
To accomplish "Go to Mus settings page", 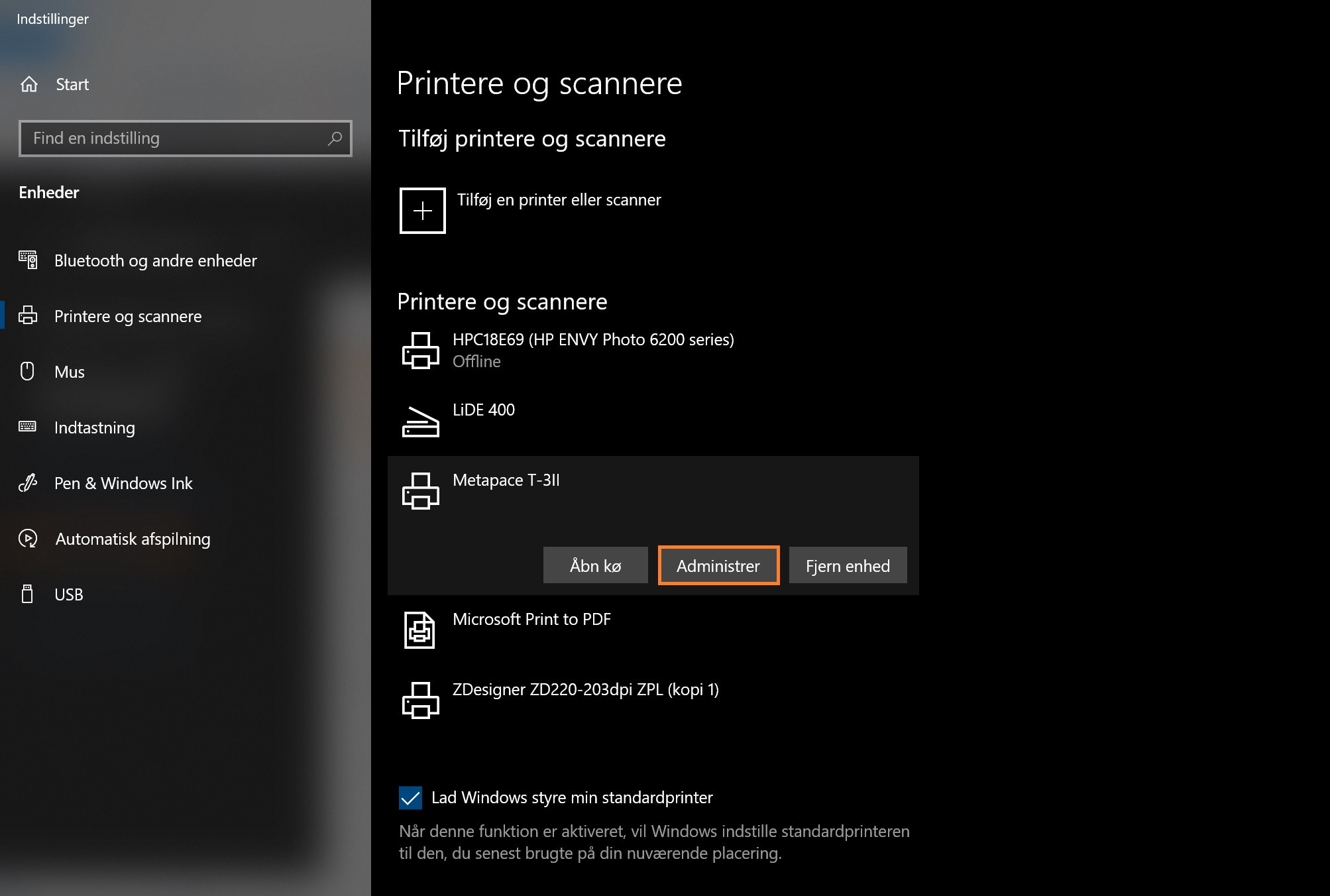I will [x=70, y=372].
